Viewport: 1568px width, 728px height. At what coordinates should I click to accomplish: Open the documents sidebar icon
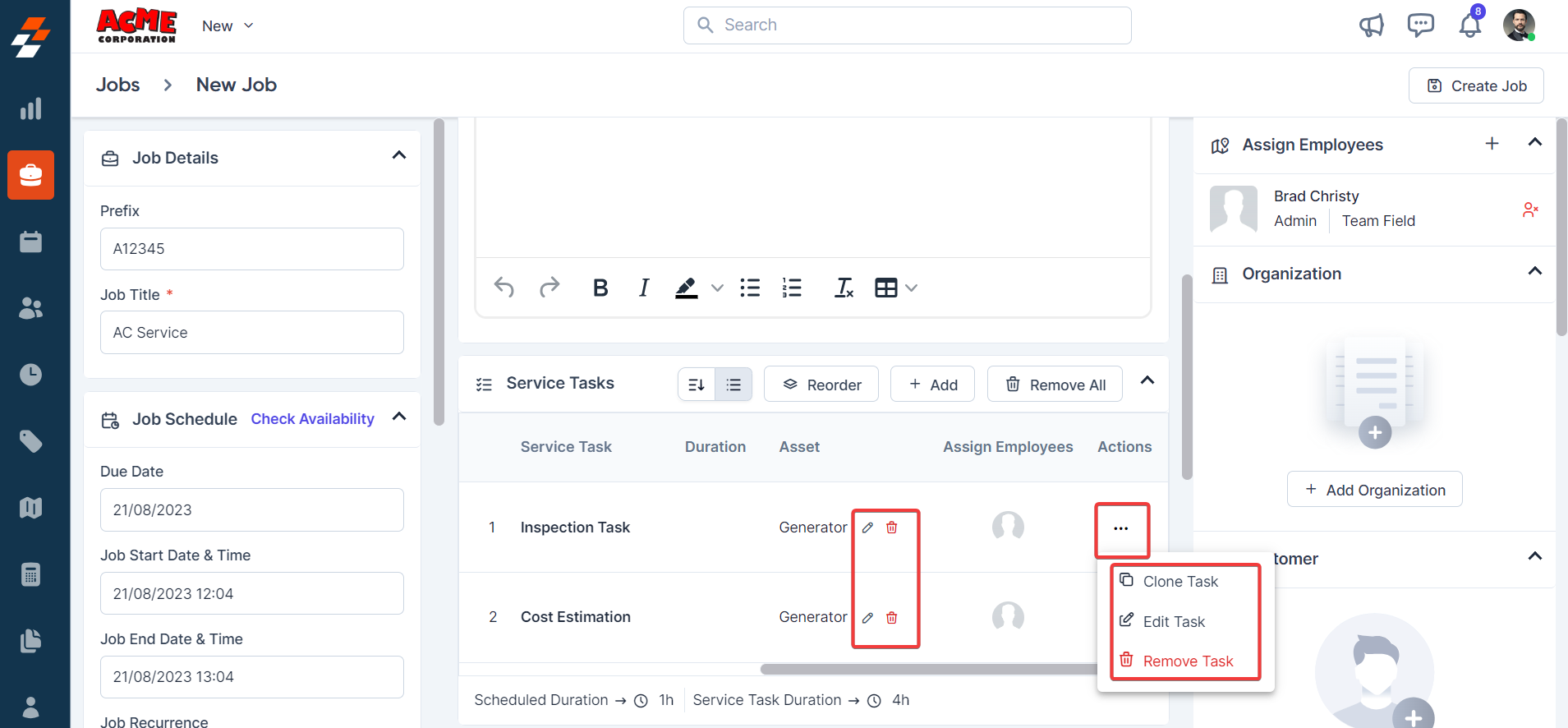click(x=30, y=641)
